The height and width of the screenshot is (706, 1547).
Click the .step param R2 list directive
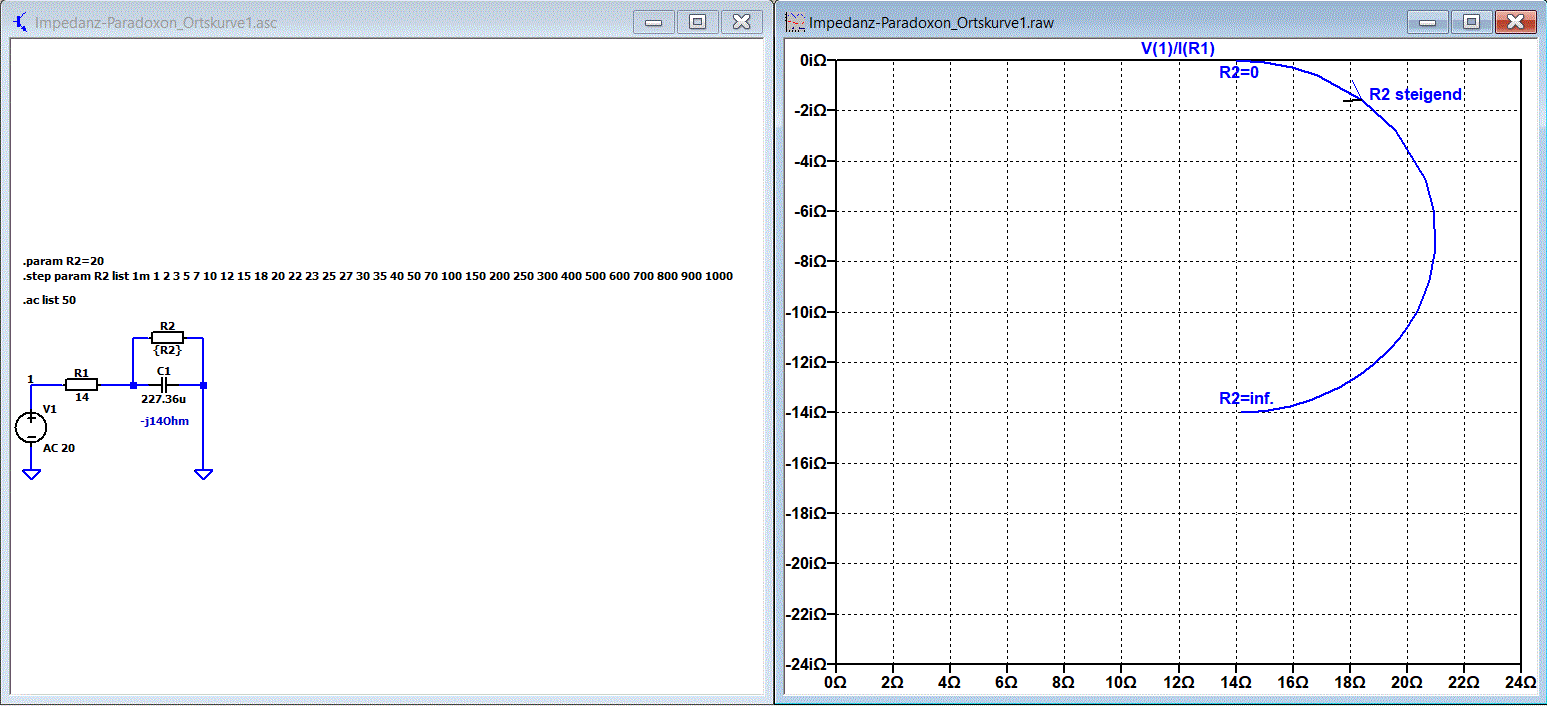(x=378, y=276)
